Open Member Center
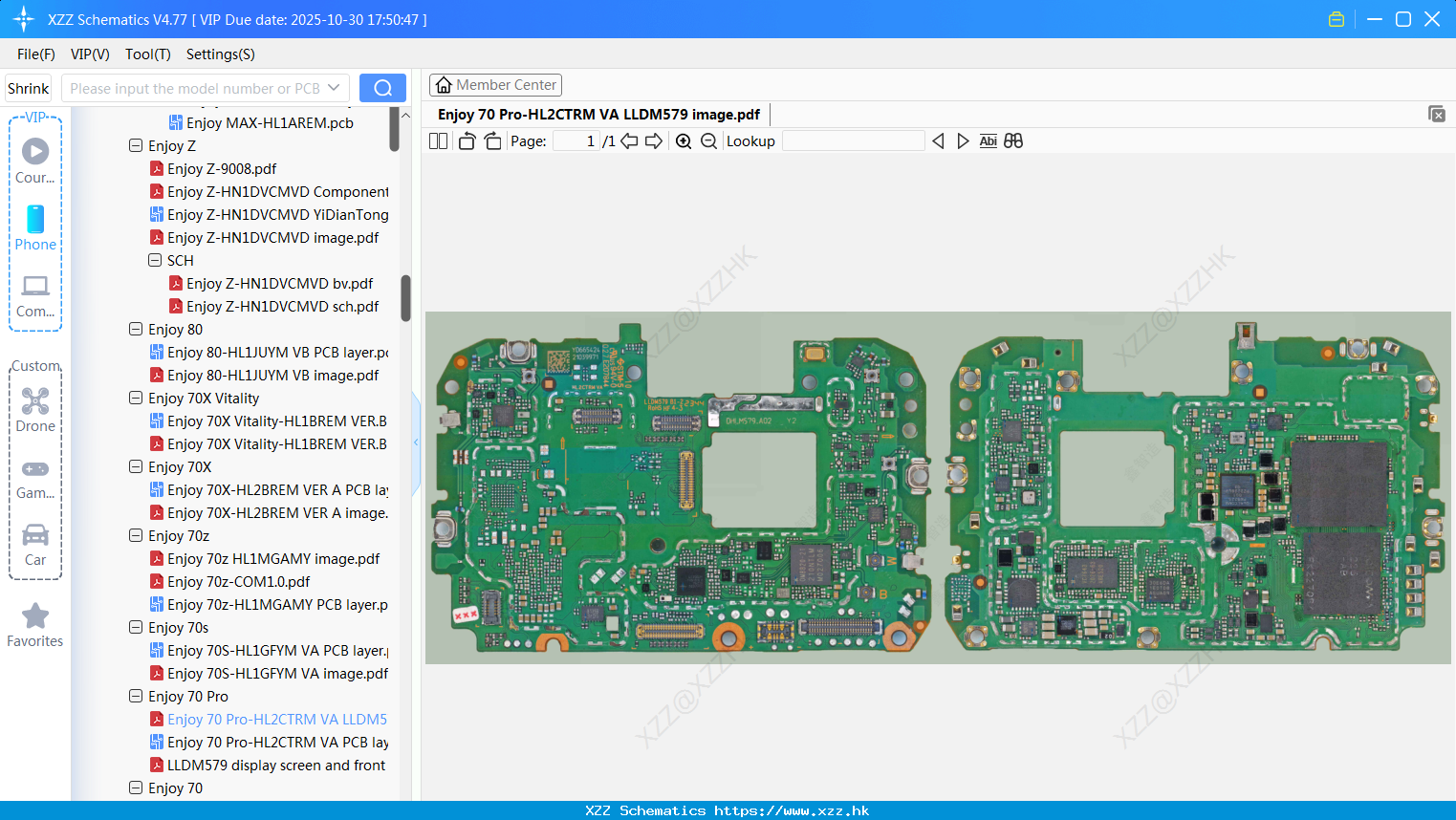1456x820 pixels. [495, 85]
